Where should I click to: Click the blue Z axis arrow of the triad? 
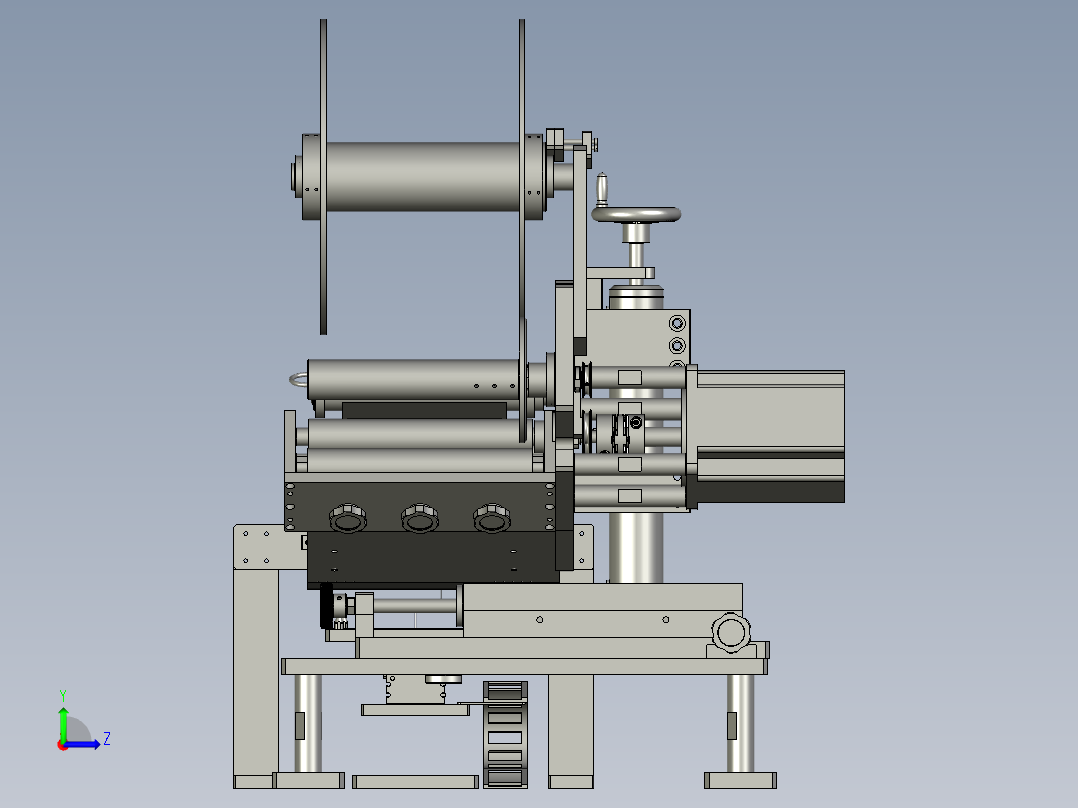pos(84,744)
